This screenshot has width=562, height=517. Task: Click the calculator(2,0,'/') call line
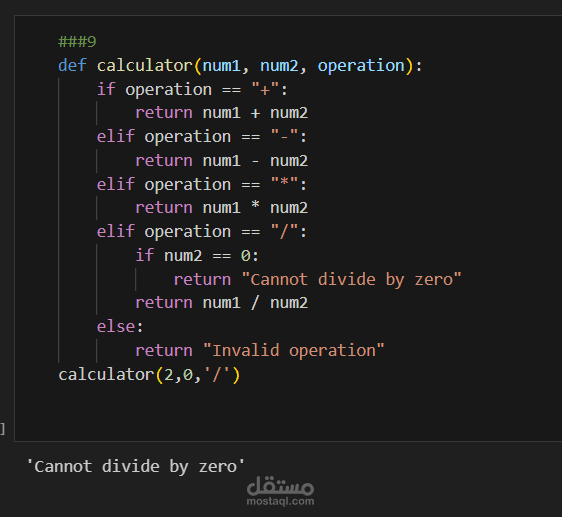[x=149, y=375]
